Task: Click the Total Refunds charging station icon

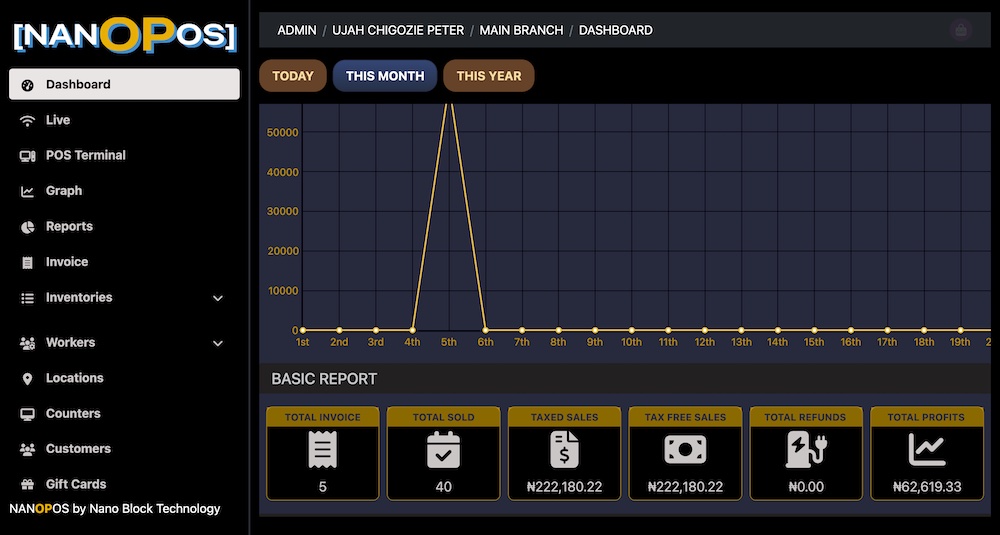Action: pyautogui.click(x=806, y=449)
